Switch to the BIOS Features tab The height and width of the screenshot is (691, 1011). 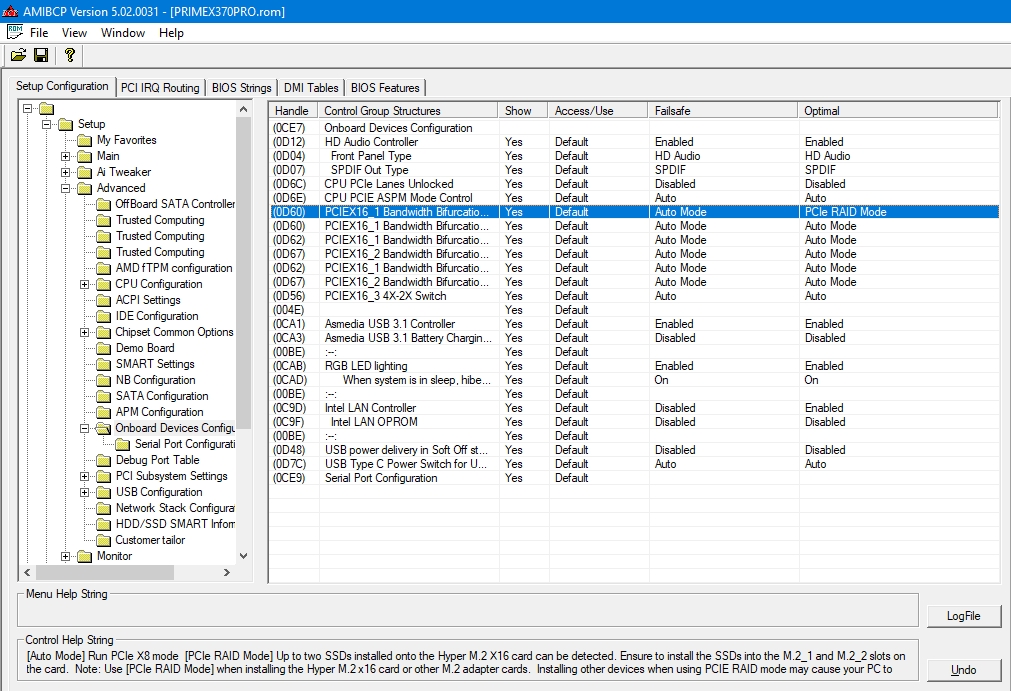385,88
